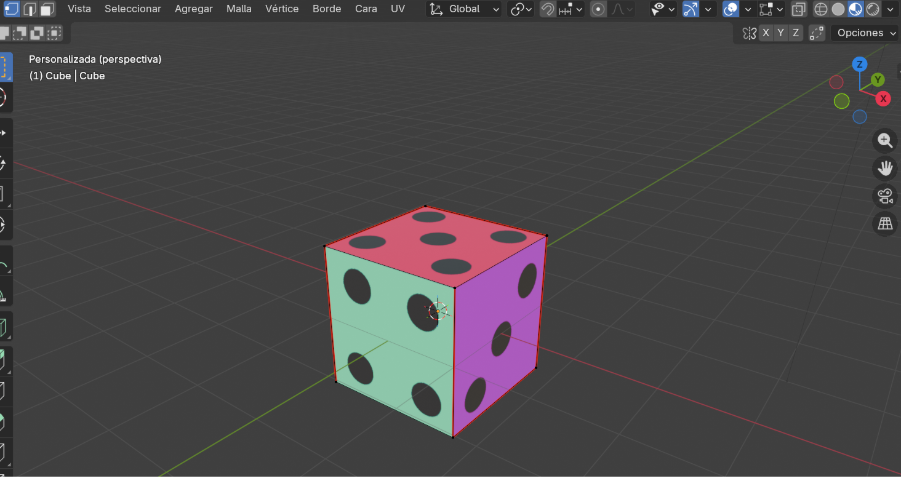Open the Opciones dropdown
The width and height of the screenshot is (901, 477).
(x=865, y=33)
